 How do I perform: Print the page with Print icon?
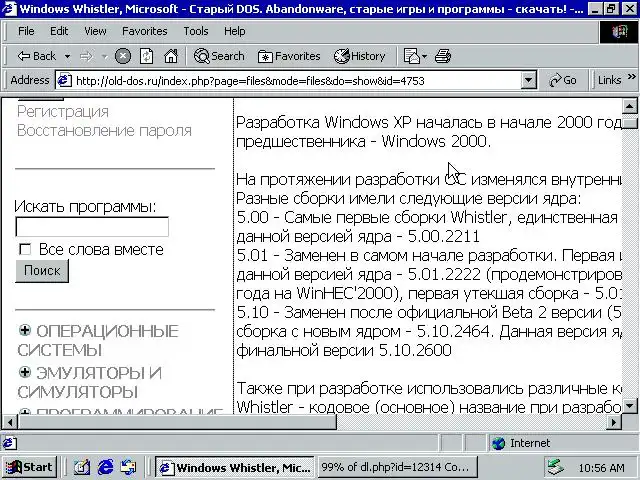442,56
